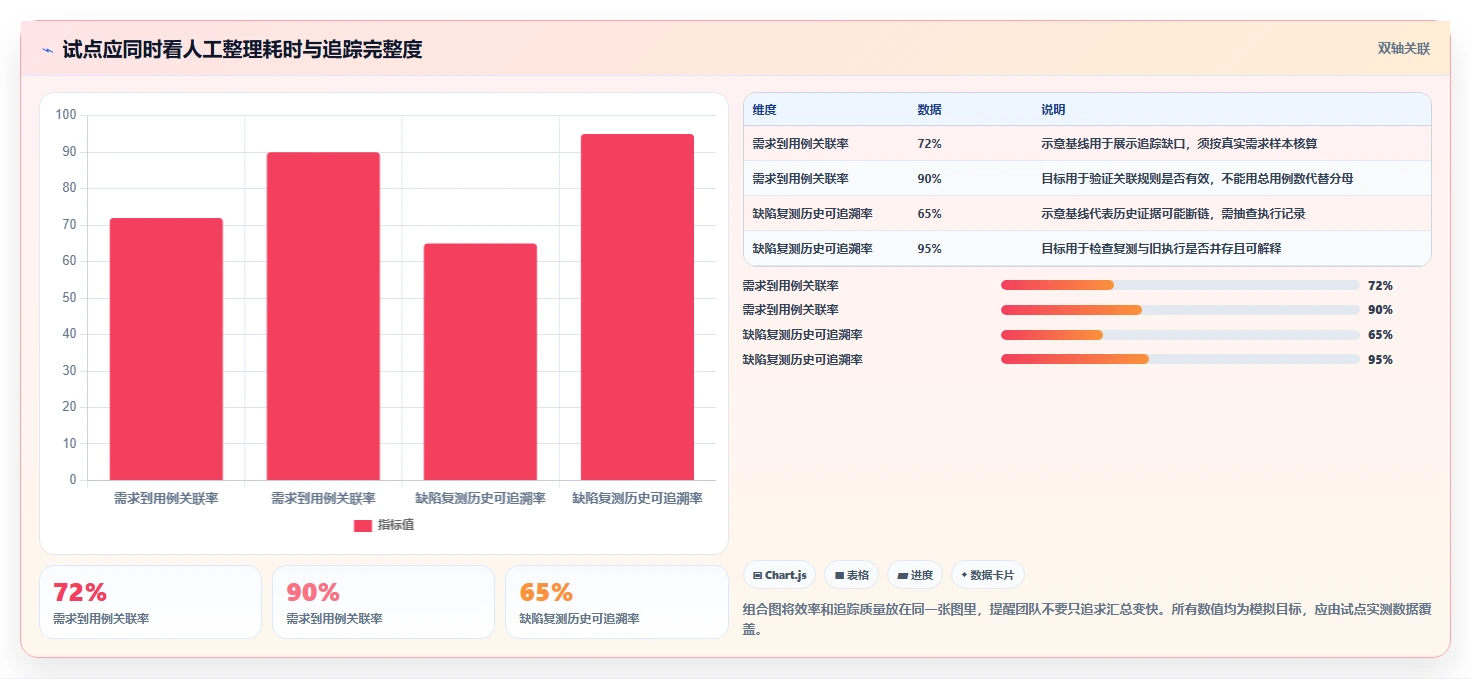Image resolution: width=1471 pixels, height=679 pixels.
Task: Click the progress bar labeled 72%
Action: point(1180,285)
